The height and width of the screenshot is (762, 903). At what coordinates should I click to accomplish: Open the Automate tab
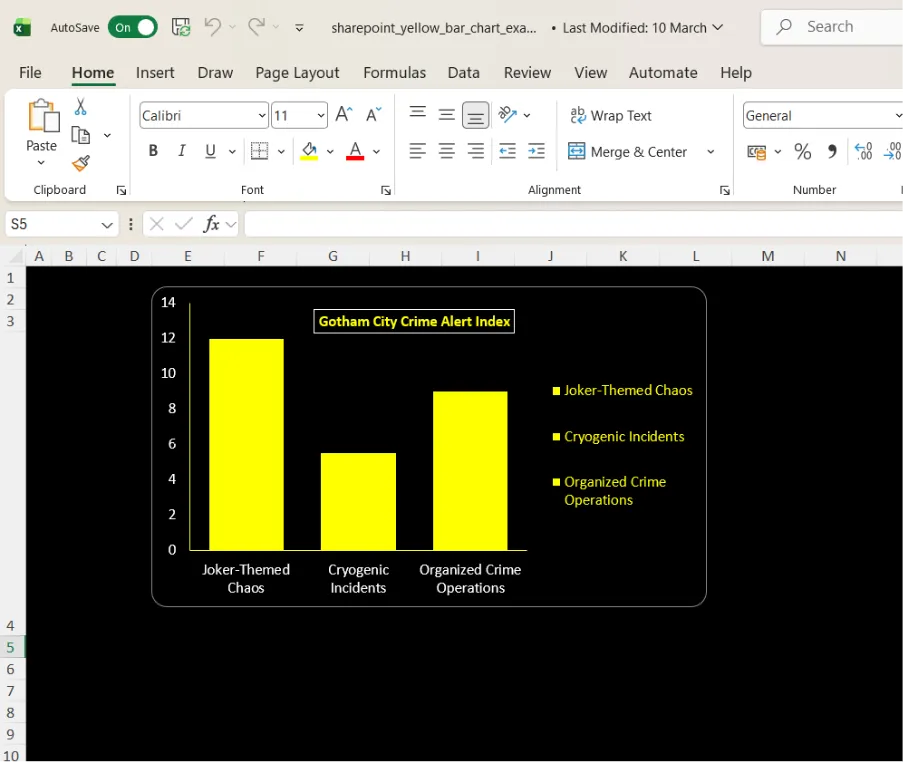point(663,73)
